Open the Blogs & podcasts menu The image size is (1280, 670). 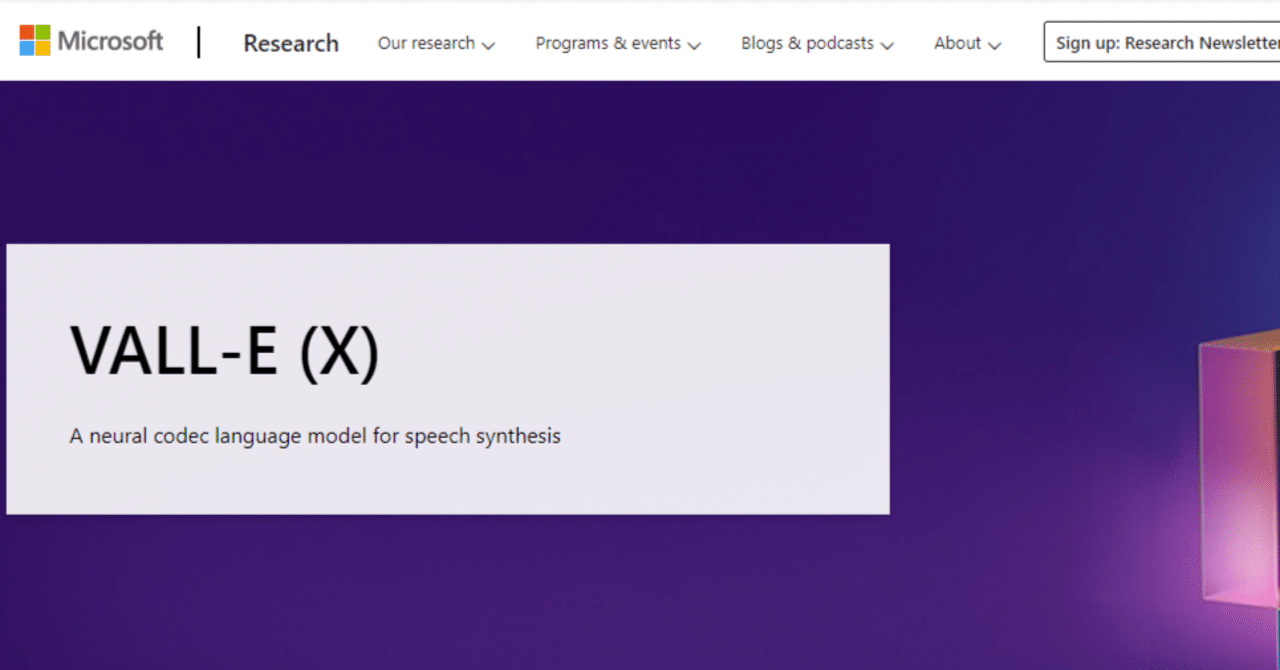click(805, 43)
